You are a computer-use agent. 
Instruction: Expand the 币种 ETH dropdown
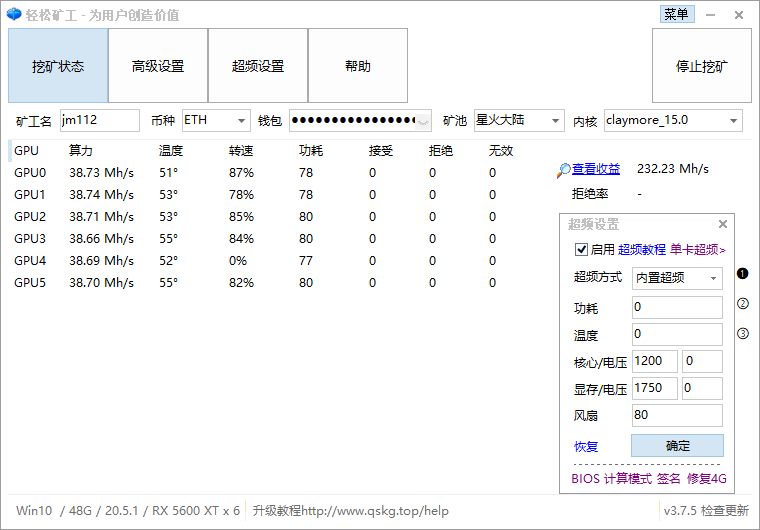pos(241,121)
